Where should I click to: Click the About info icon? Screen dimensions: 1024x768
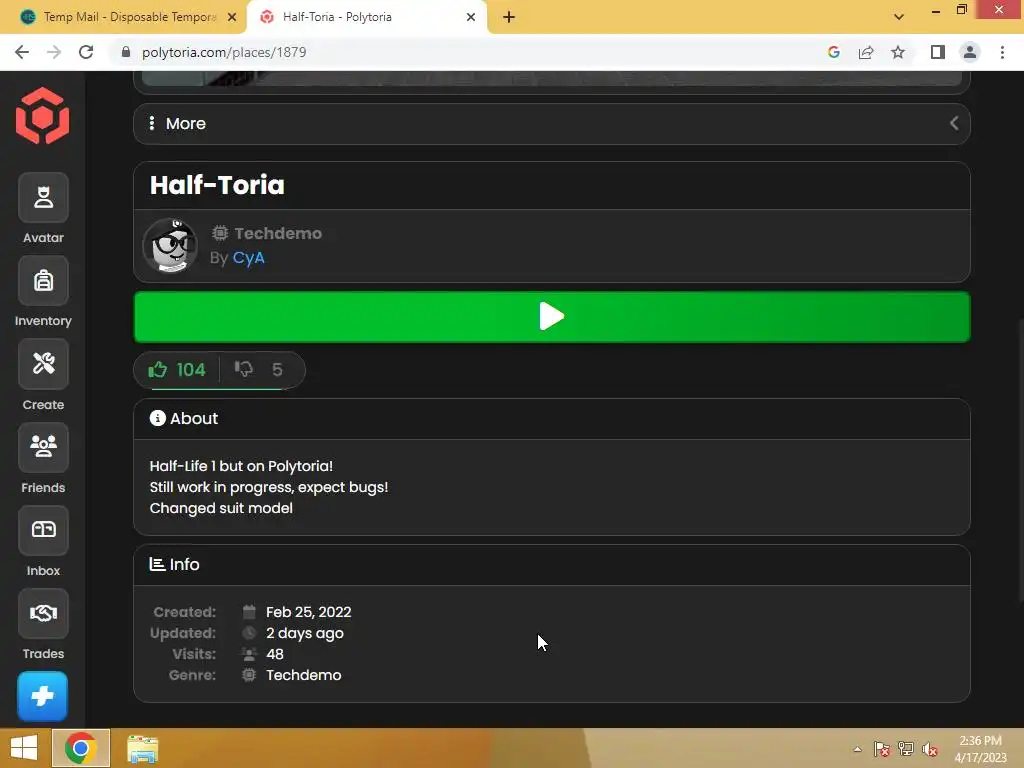[157, 419]
